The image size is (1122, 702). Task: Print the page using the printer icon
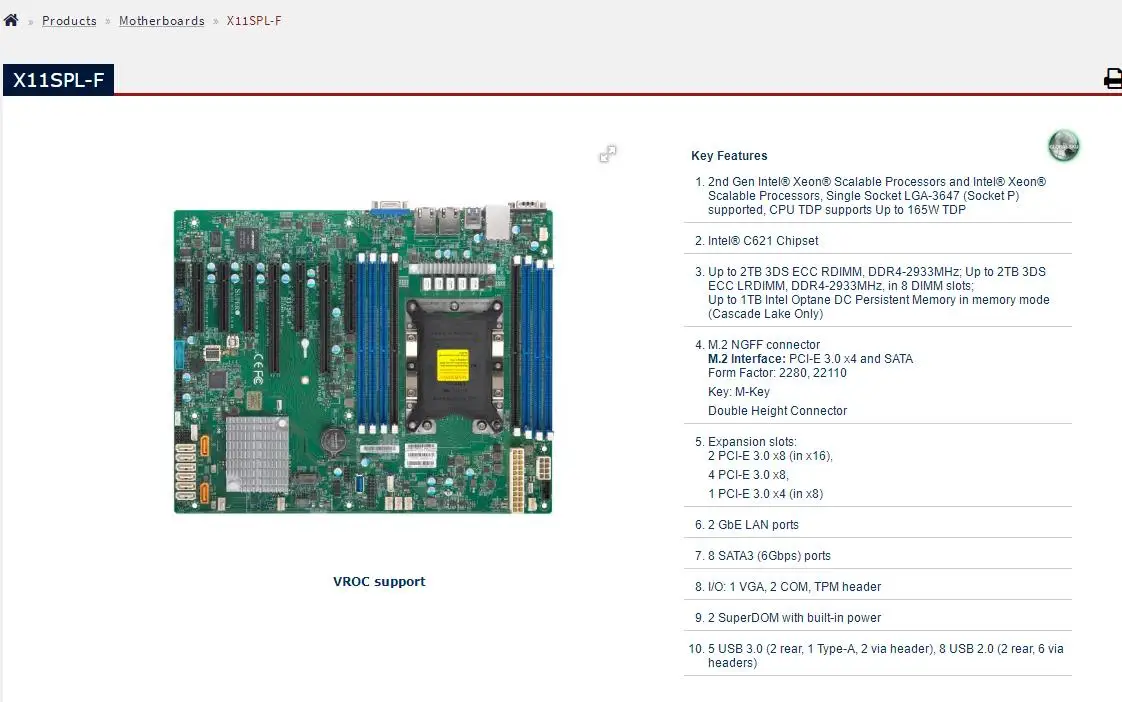[x=1113, y=79]
